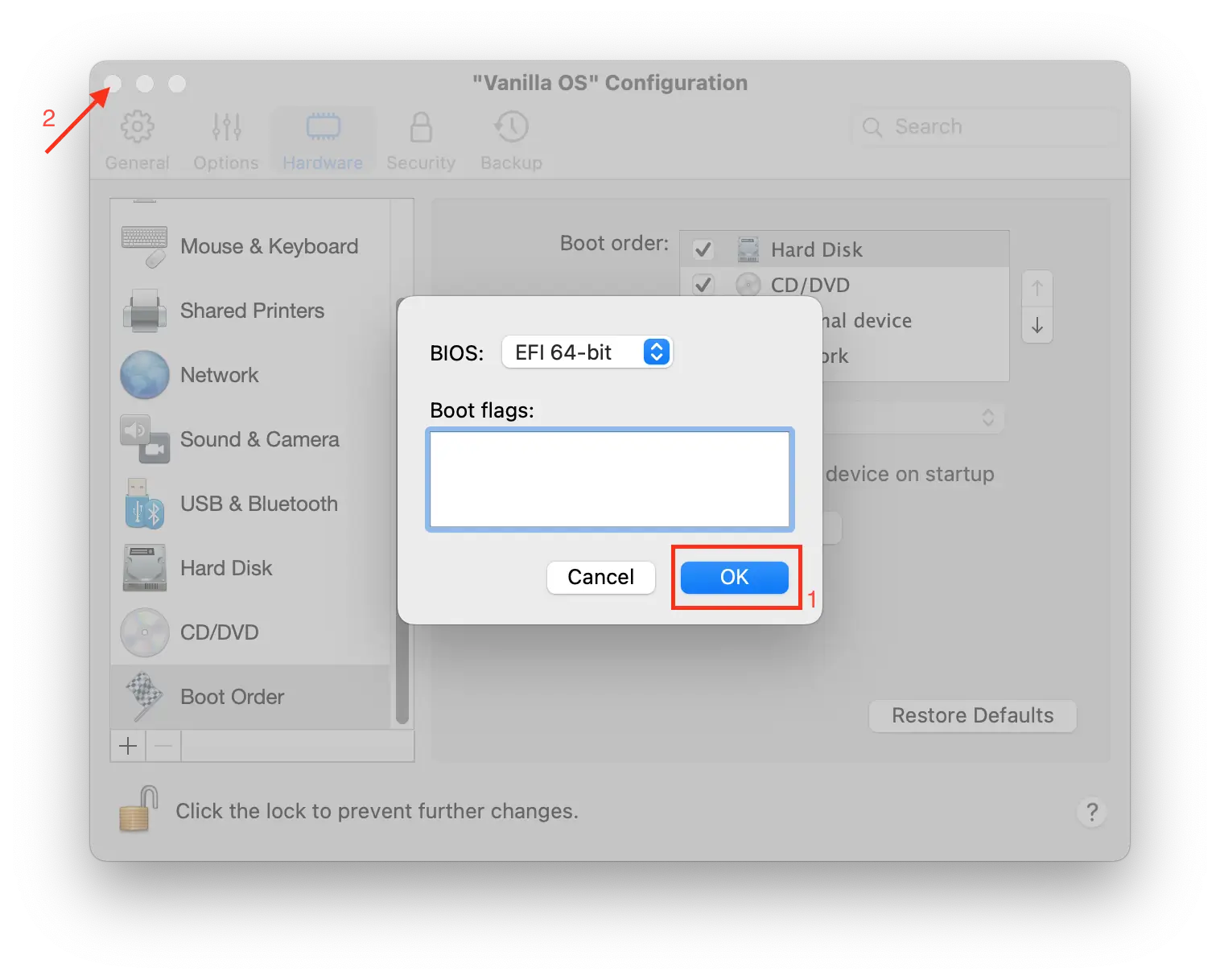Click the disc icon in sidebar
This screenshot has width=1220, height=980.
(x=145, y=632)
